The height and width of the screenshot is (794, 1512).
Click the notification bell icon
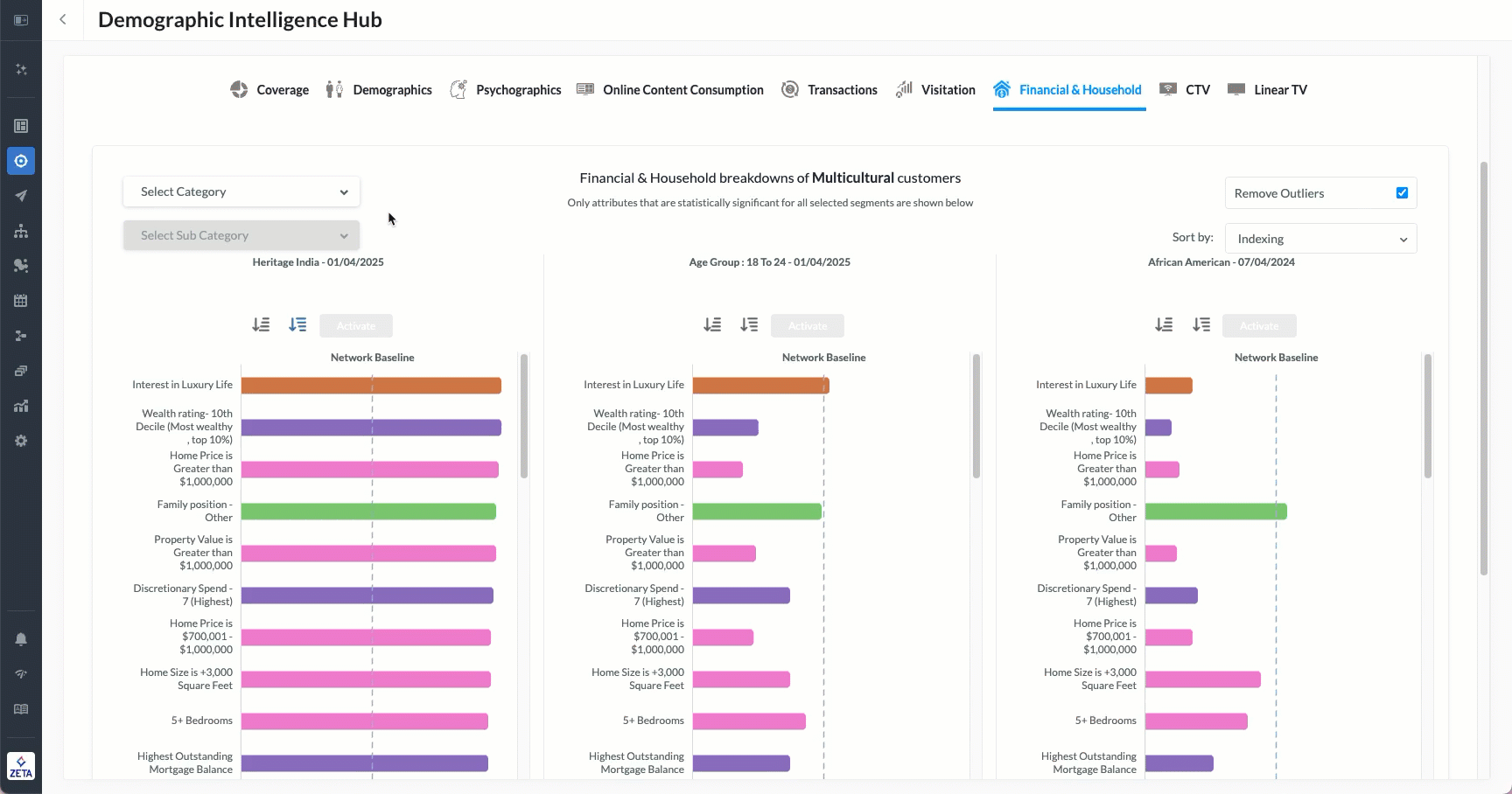(x=21, y=639)
